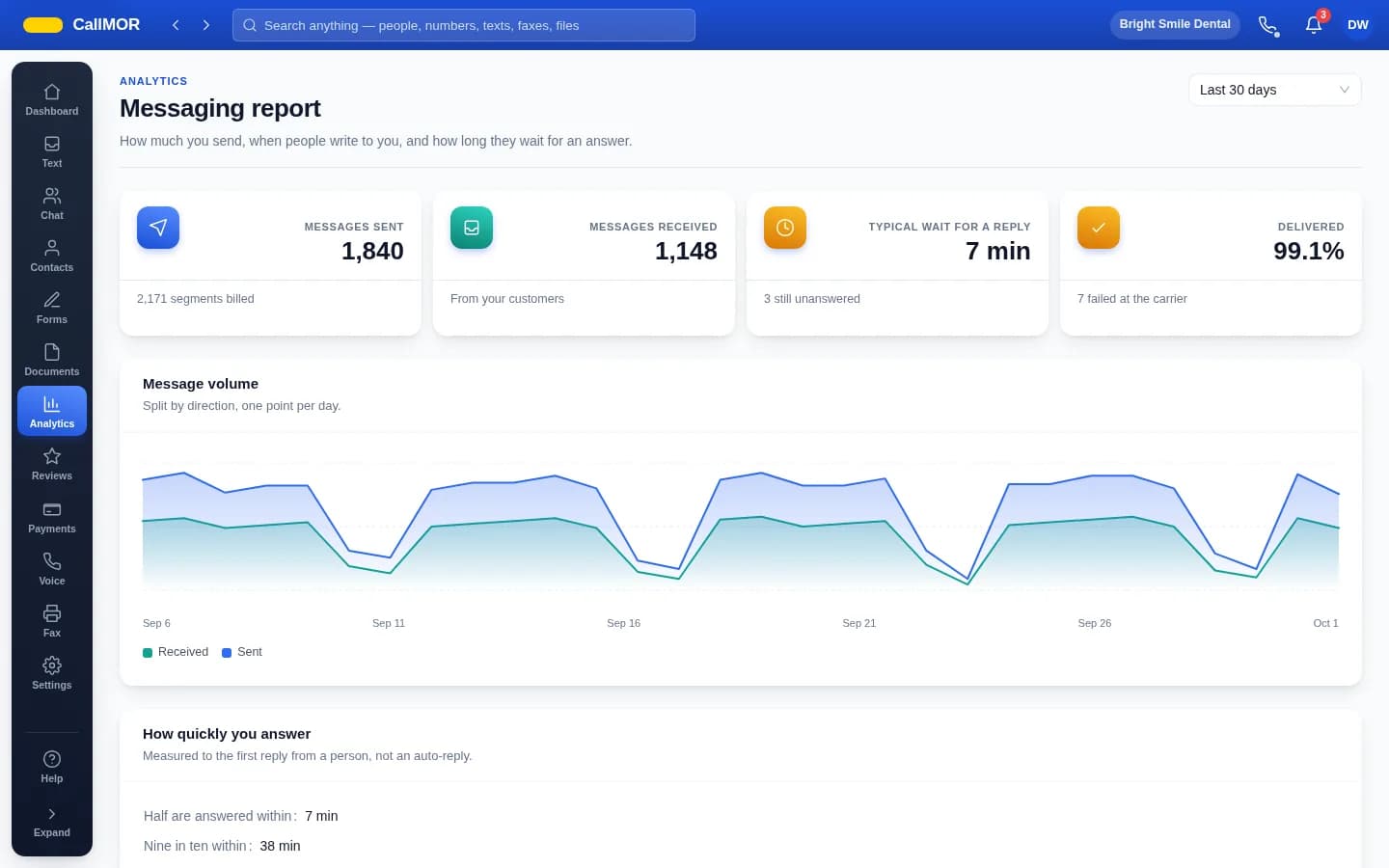Open the Documents section

(52, 360)
